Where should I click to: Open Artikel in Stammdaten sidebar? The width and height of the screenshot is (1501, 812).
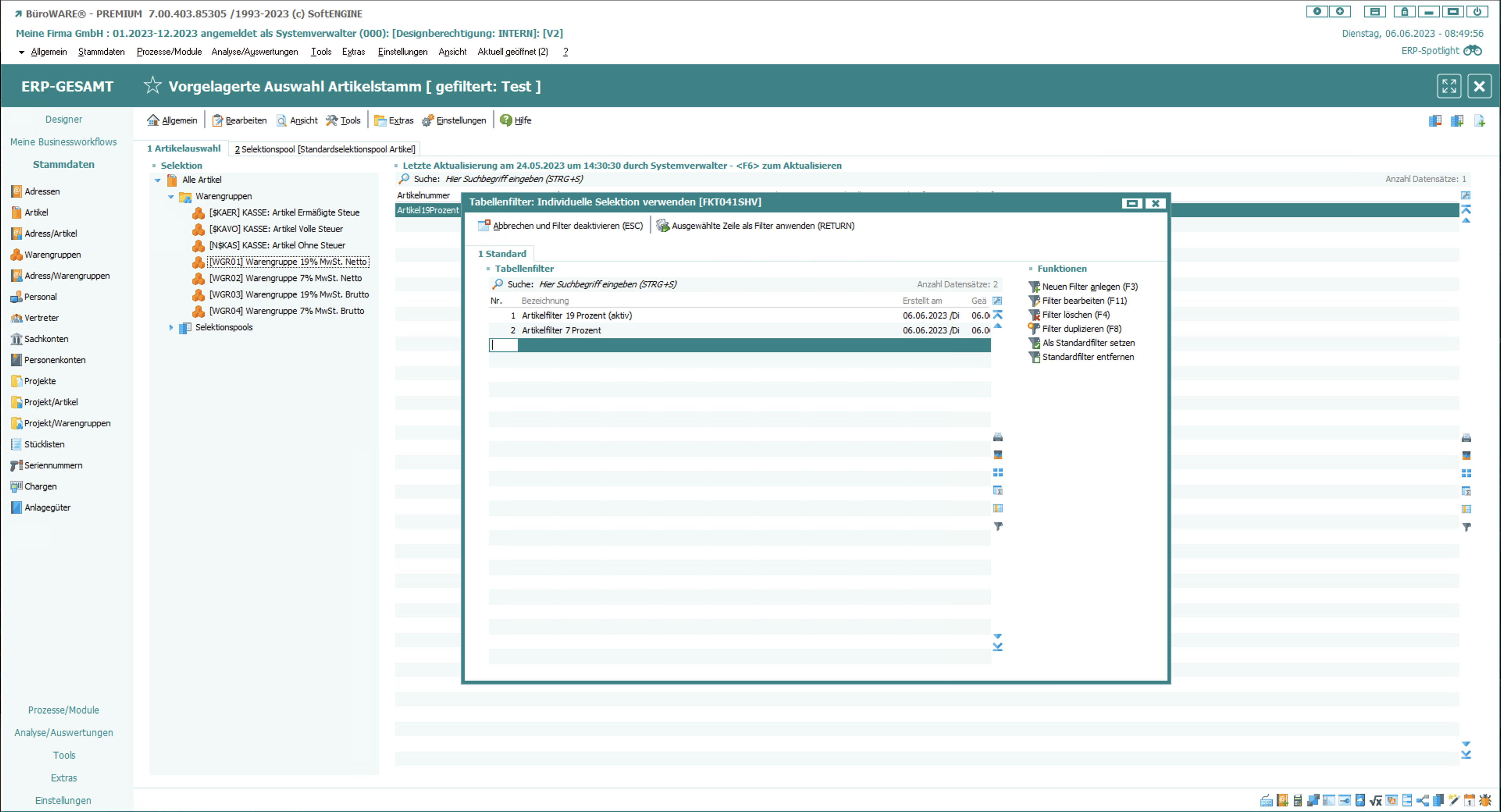click(36, 212)
